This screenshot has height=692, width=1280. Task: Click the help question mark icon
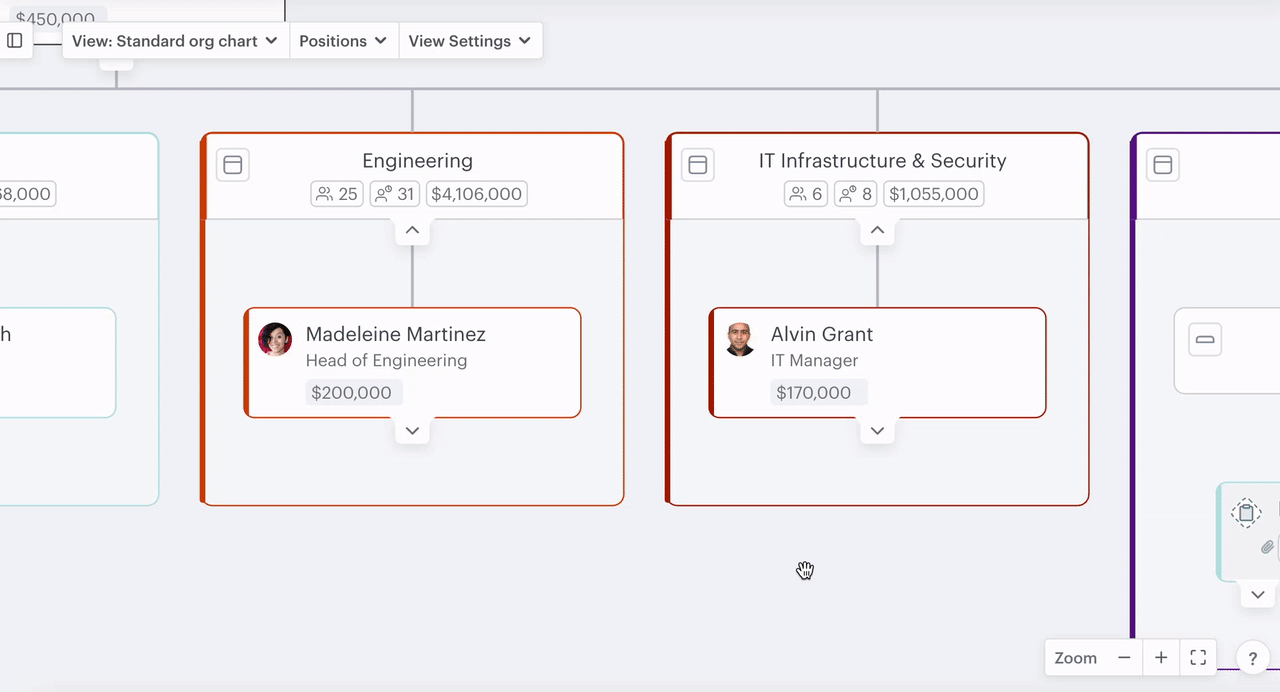pyautogui.click(x=1252, y=658)
